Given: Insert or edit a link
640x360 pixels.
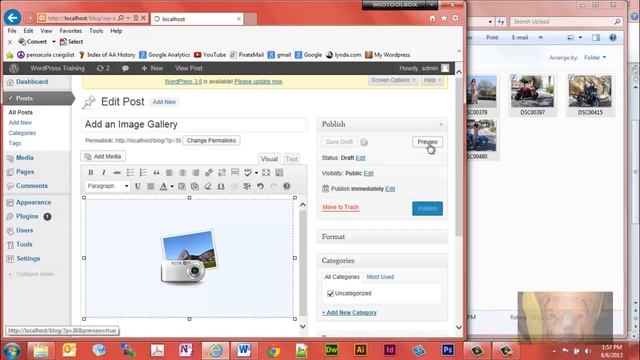Looking at the screenshot, I should (x=209, y=173).
